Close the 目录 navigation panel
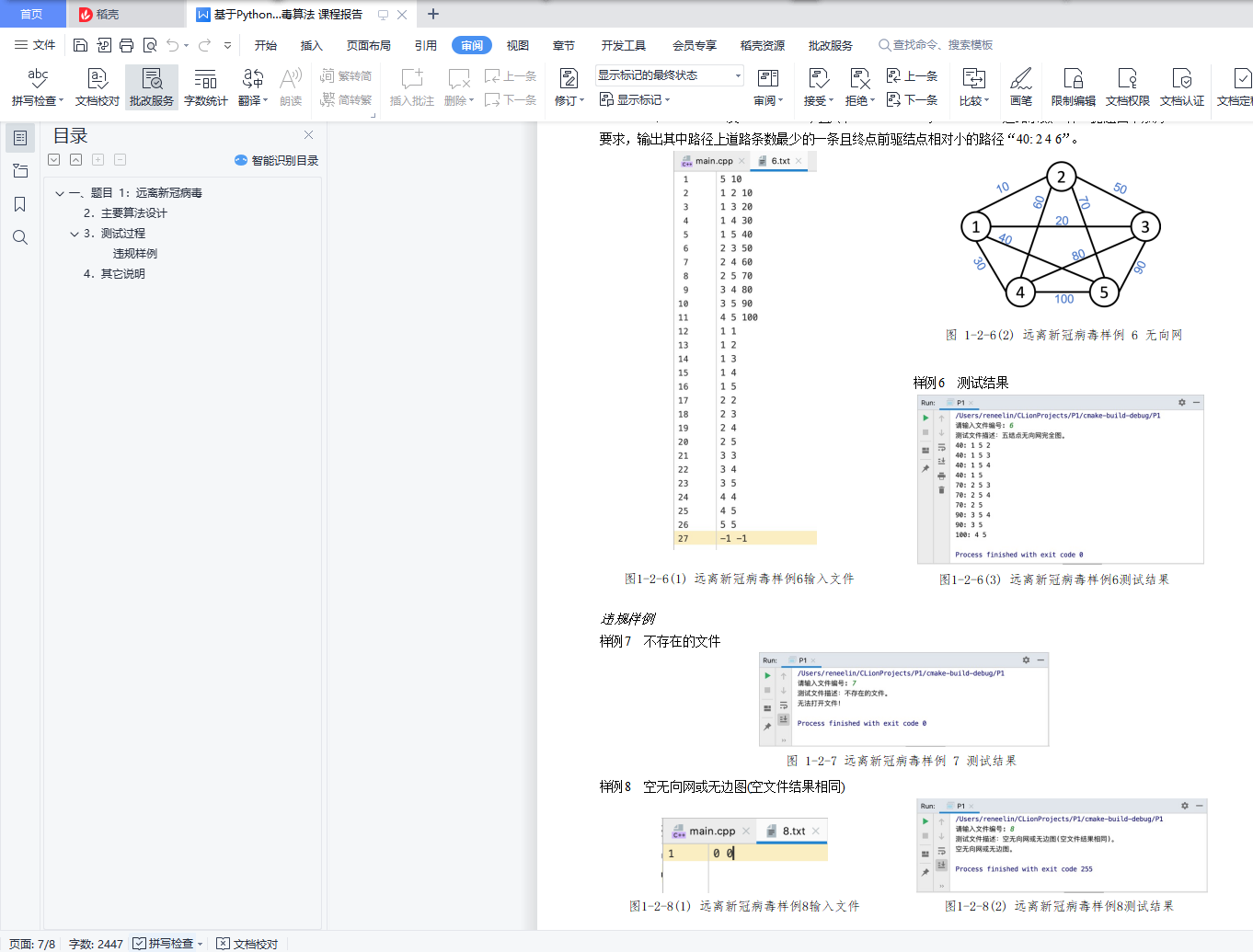1253x952 pixels. click(308, 135)
